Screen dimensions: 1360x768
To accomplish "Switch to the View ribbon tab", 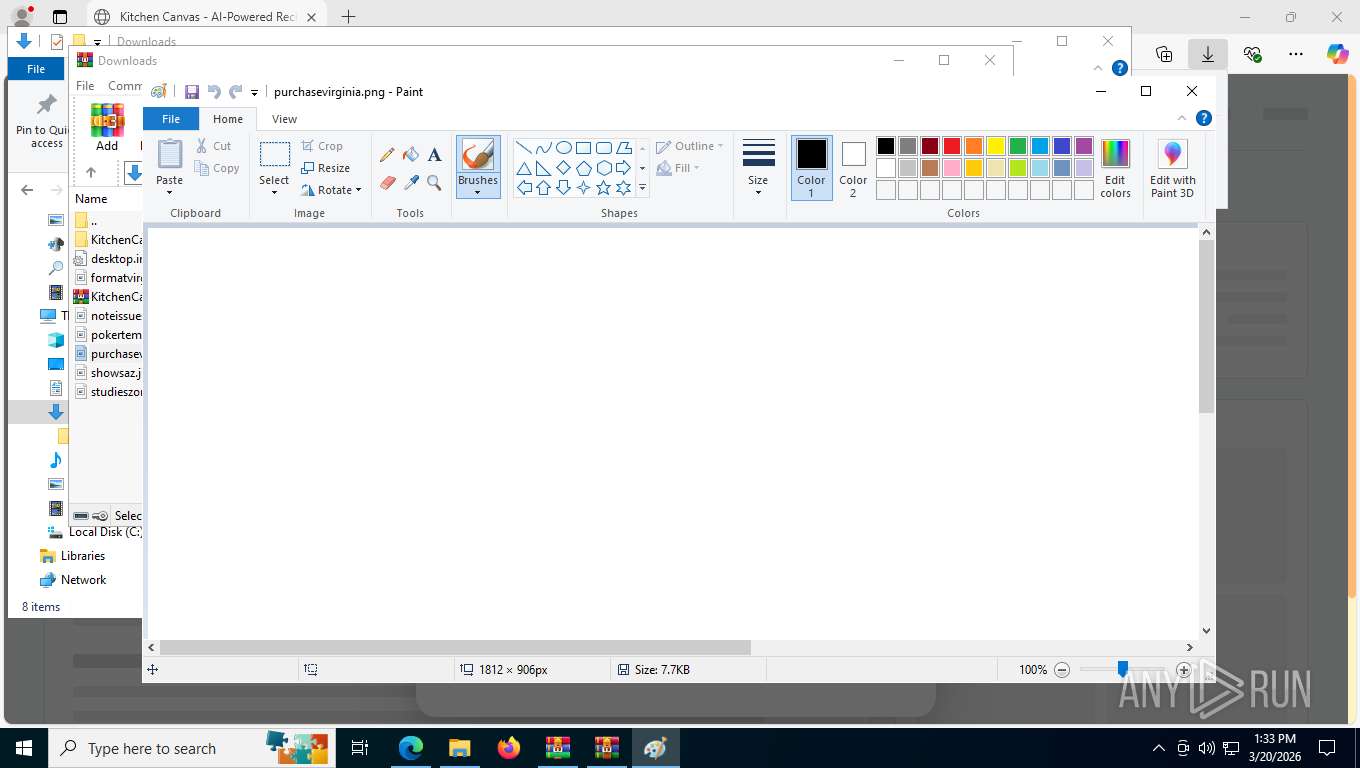I will [284, 119].
